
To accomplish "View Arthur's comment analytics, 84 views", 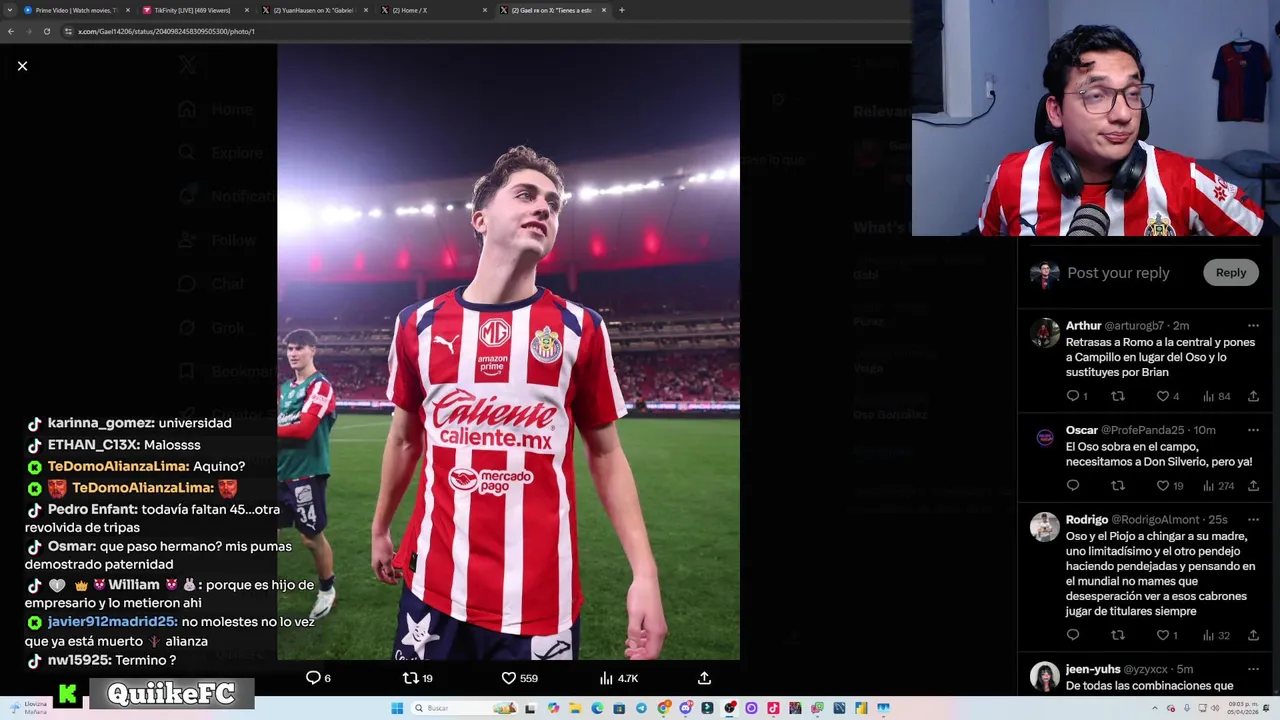I will click(1216, 396).
